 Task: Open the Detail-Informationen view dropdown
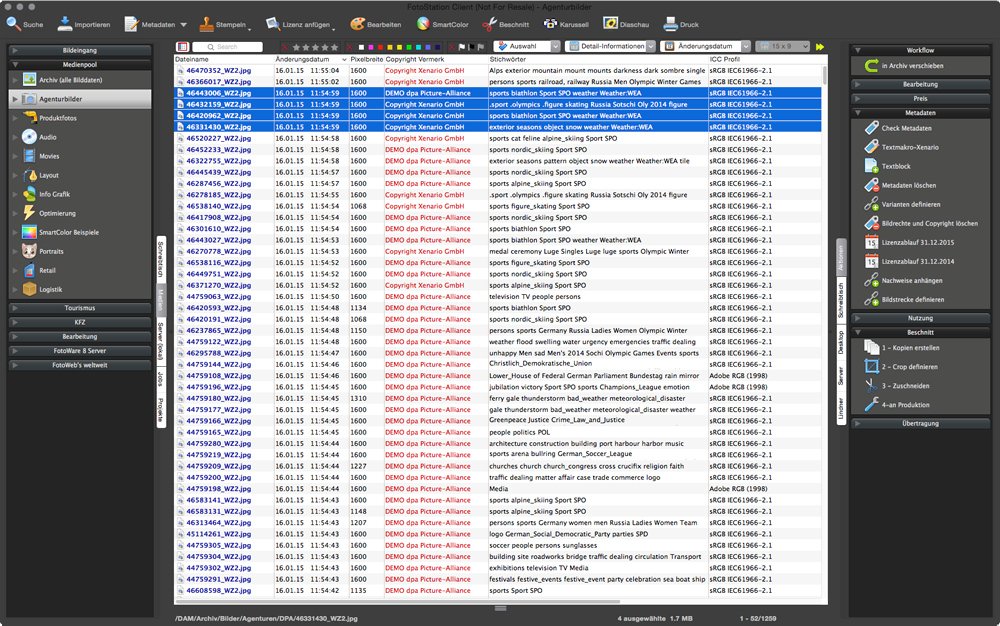(x=610, y=47)
